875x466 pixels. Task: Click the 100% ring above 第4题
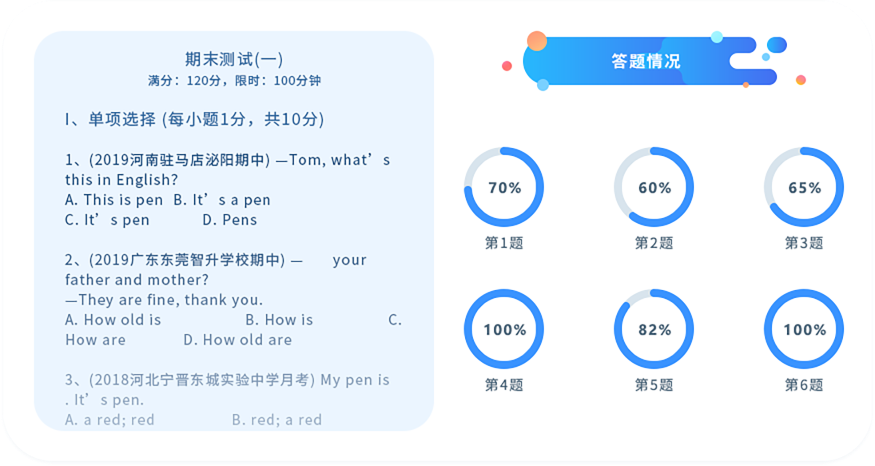pos(504,329)
